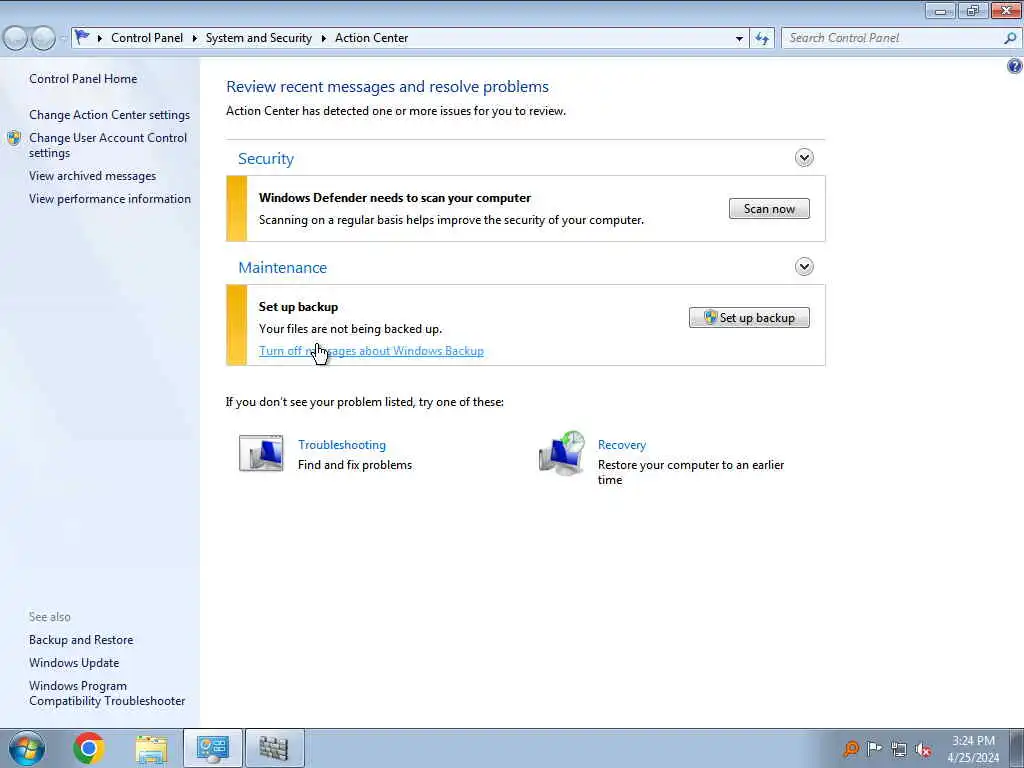Click the network tray icon

pyautogui.click(x=899, y=749)
